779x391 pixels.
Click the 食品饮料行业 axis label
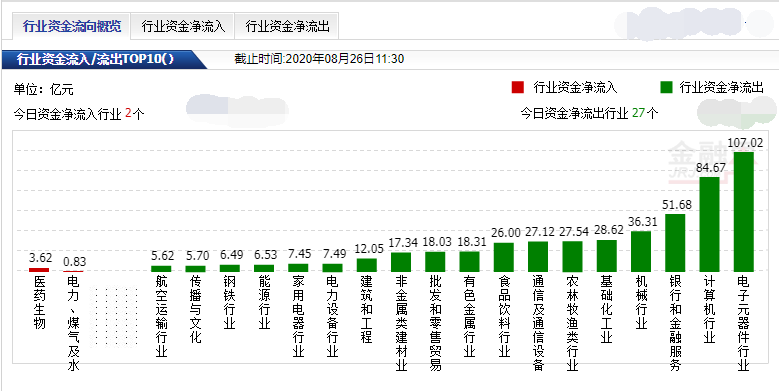[x=504, y=316]
